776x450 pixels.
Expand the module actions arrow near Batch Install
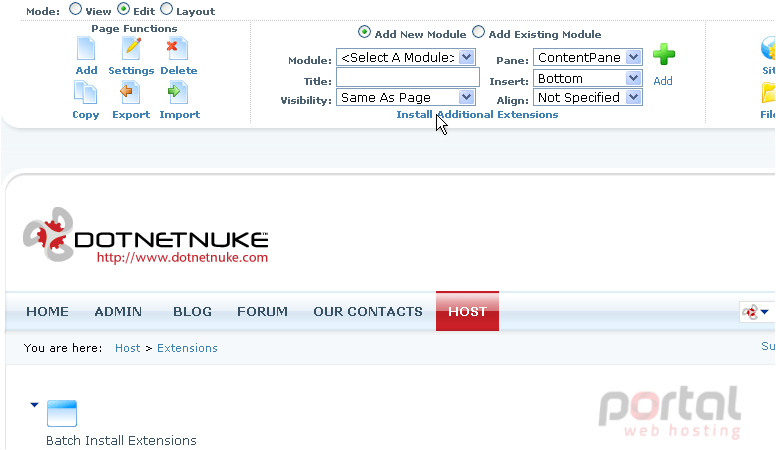coord(34,405)
